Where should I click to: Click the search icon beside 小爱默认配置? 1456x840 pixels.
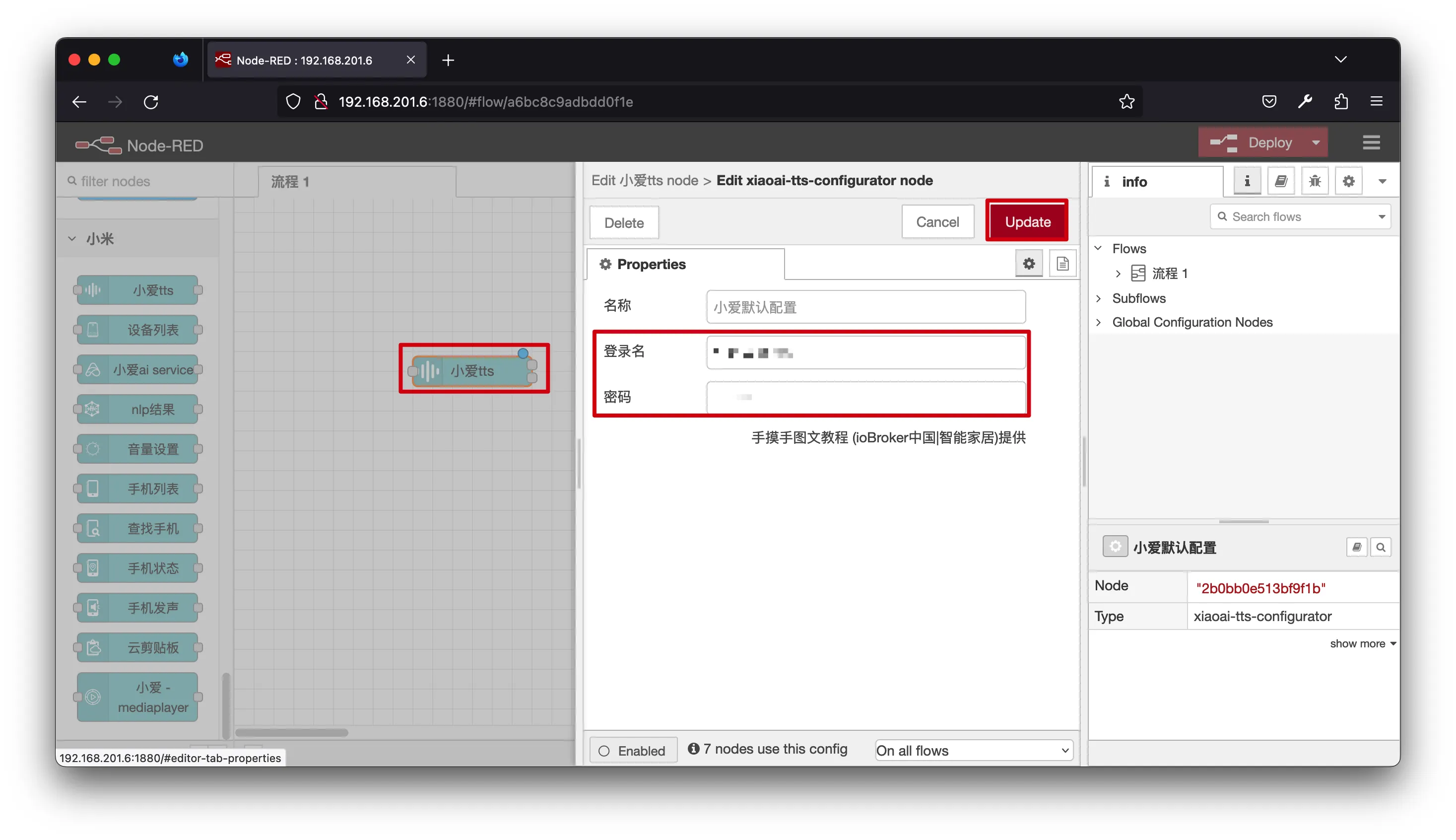1381,547
